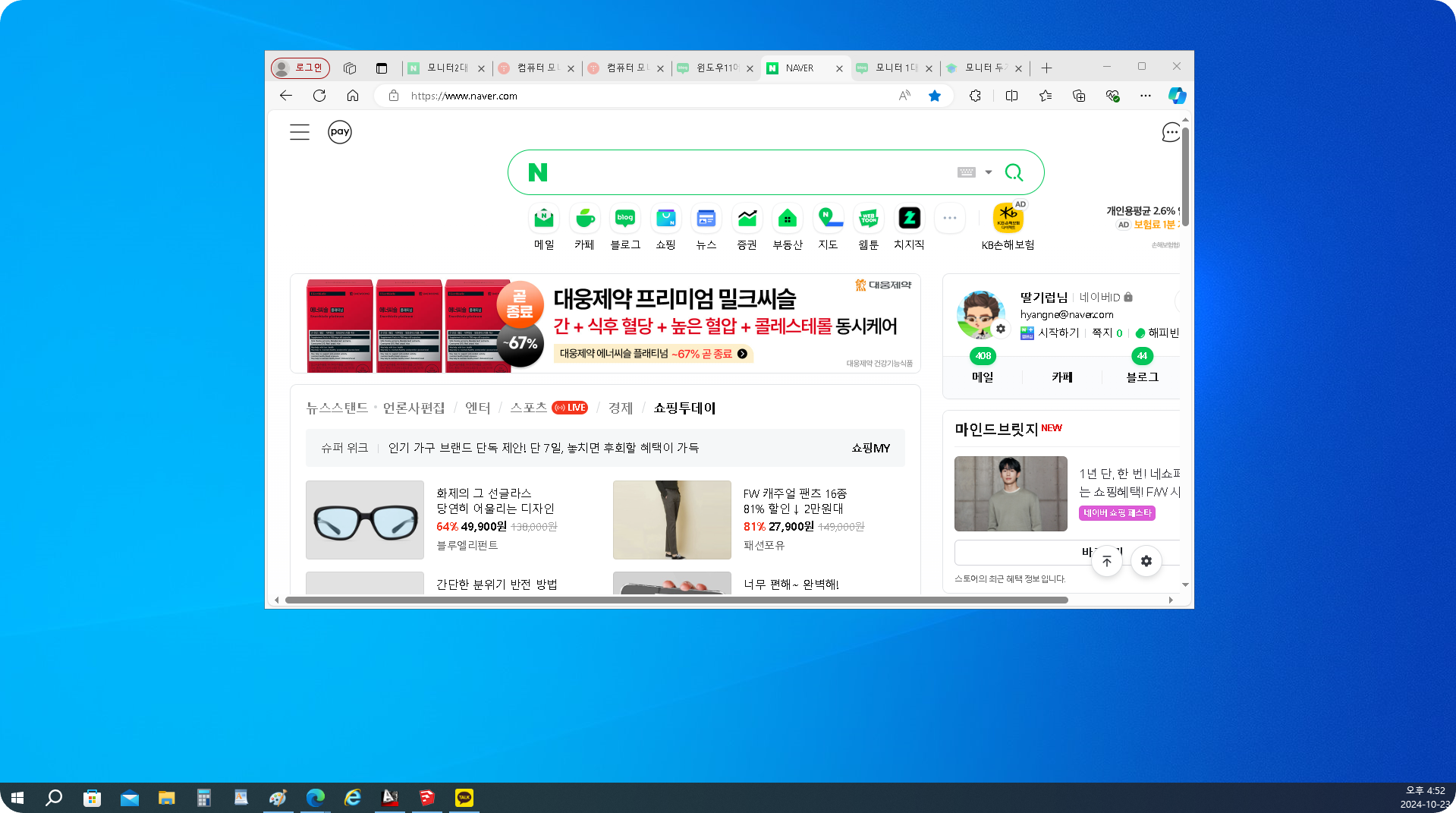Image resolution: width=1456 pixels, height=813 pixels.
Task: Click the 로그인 profile button
Action: click(x=300, y=68)
